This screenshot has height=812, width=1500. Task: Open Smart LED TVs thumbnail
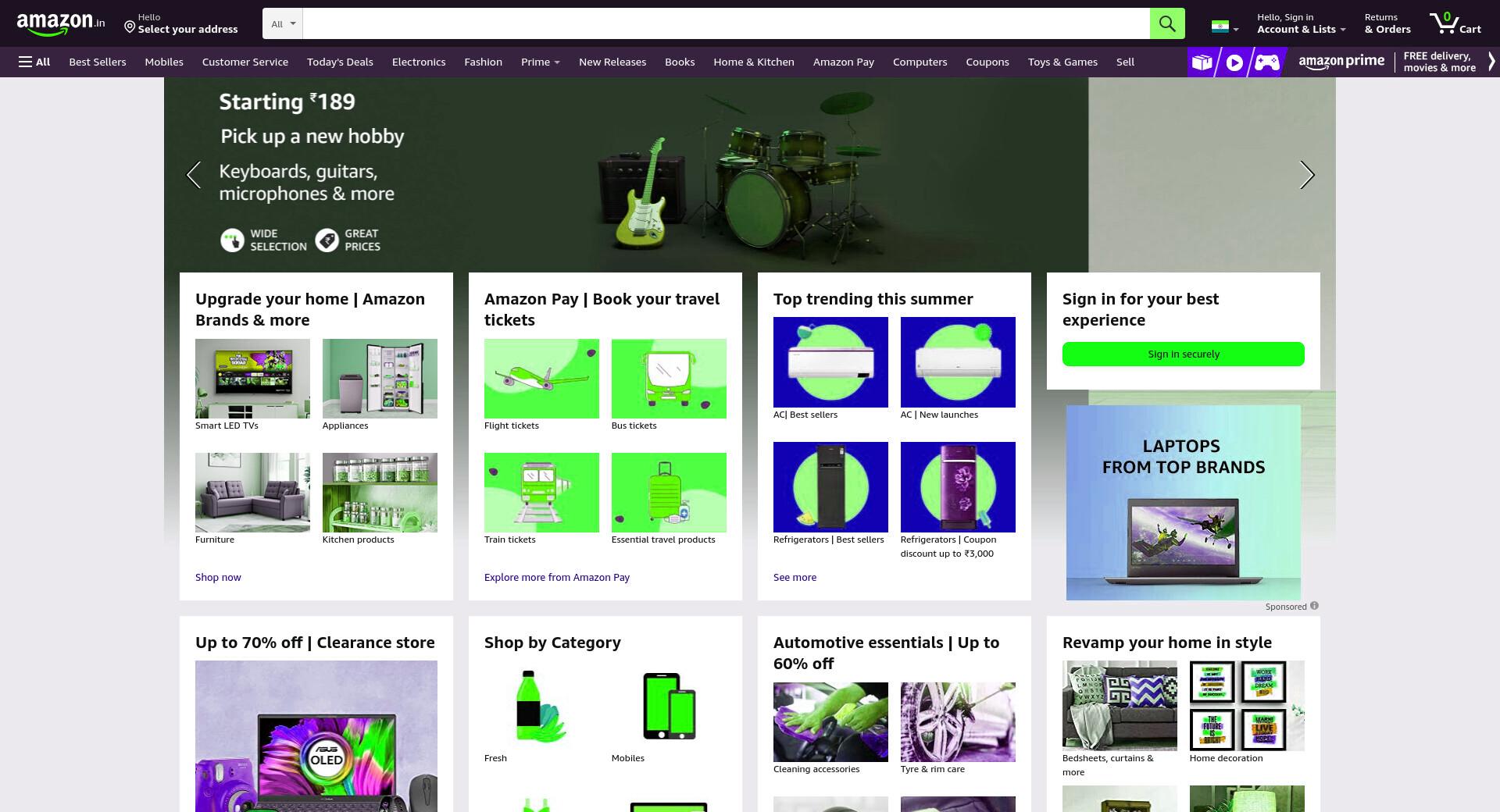252,379
